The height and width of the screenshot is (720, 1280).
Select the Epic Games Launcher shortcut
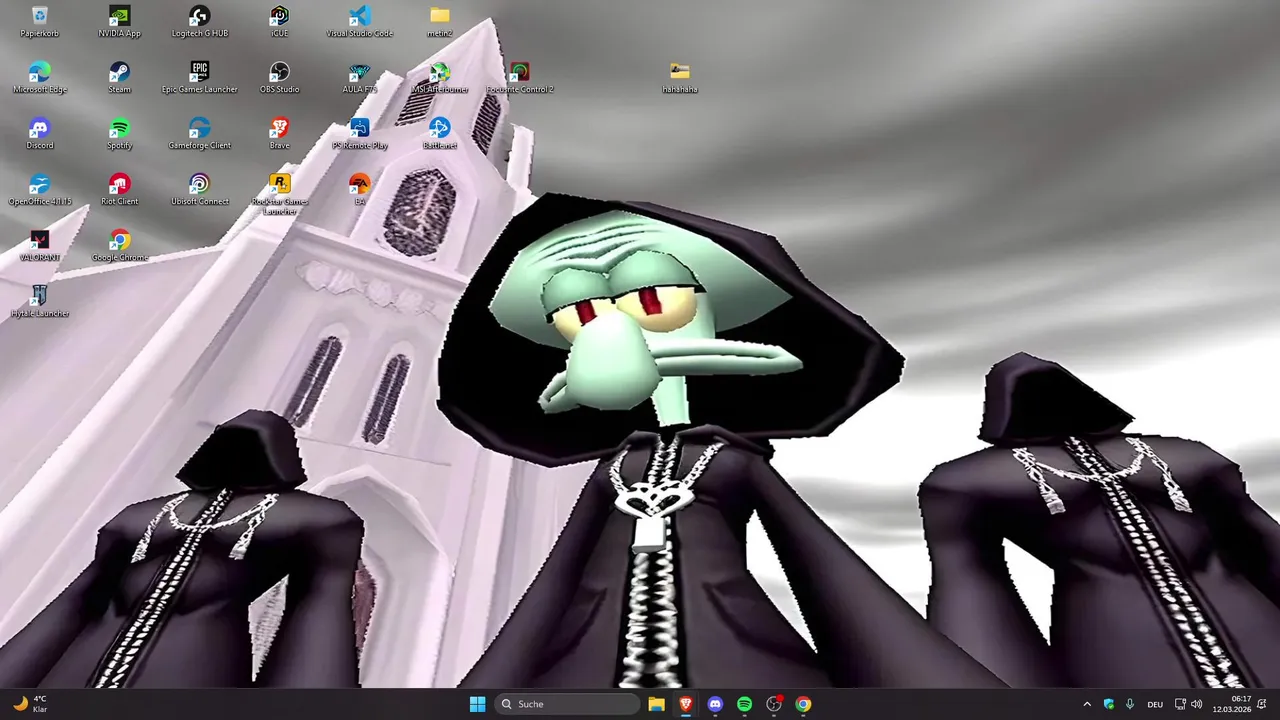pos(199,78)
